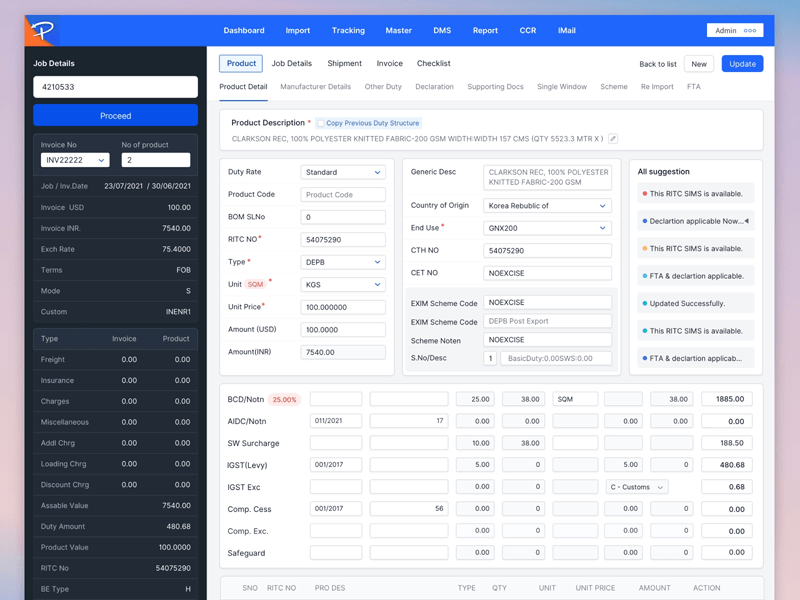The image size is (800, 600).
Task: Open the DMS menu in the navigation bar
Action: pos(441,30)
